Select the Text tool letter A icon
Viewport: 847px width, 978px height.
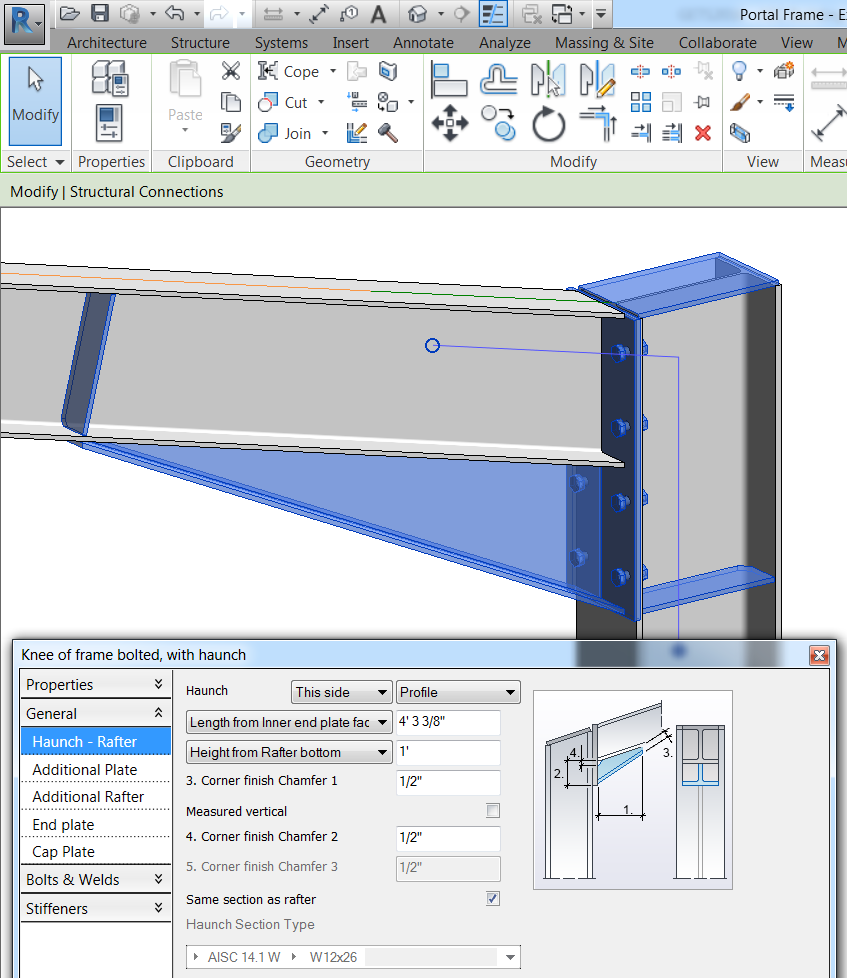(x=378, y=14)
